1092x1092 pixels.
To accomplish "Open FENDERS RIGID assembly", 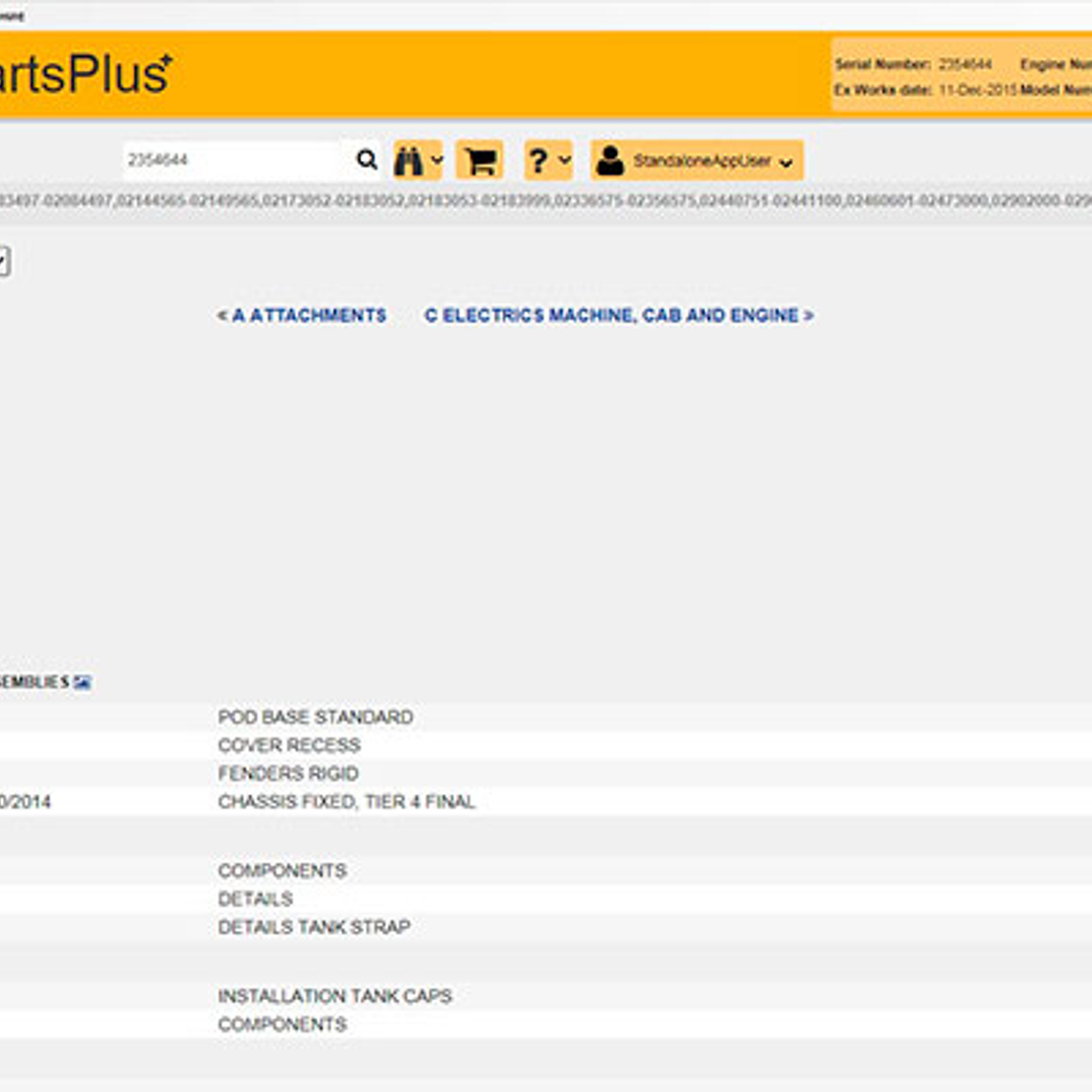I will 288,773.
